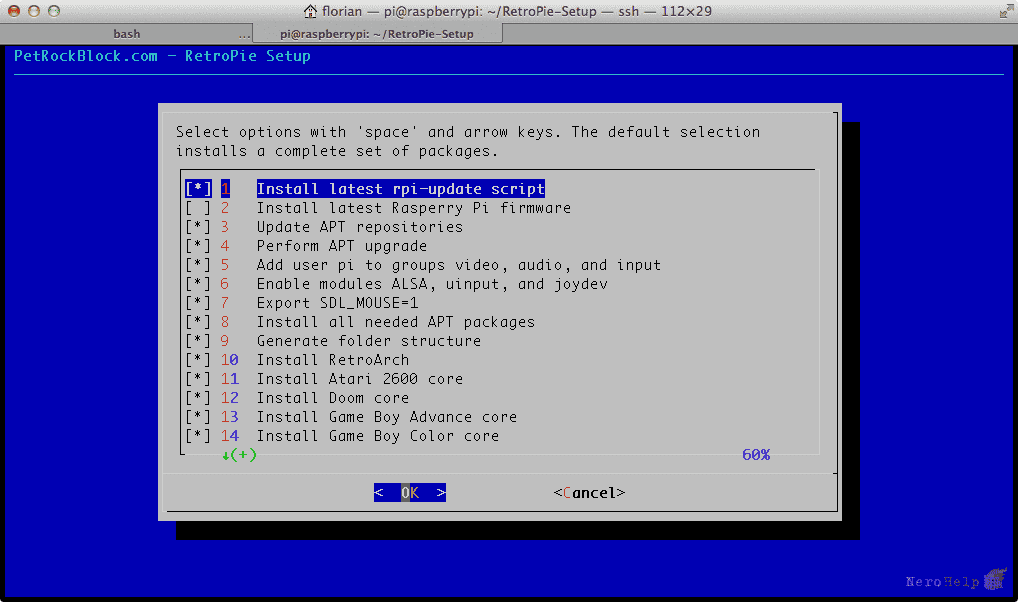Select 'Install Atari 2600 core' row text
The image size is (1018, 602).
click(360, 379)
